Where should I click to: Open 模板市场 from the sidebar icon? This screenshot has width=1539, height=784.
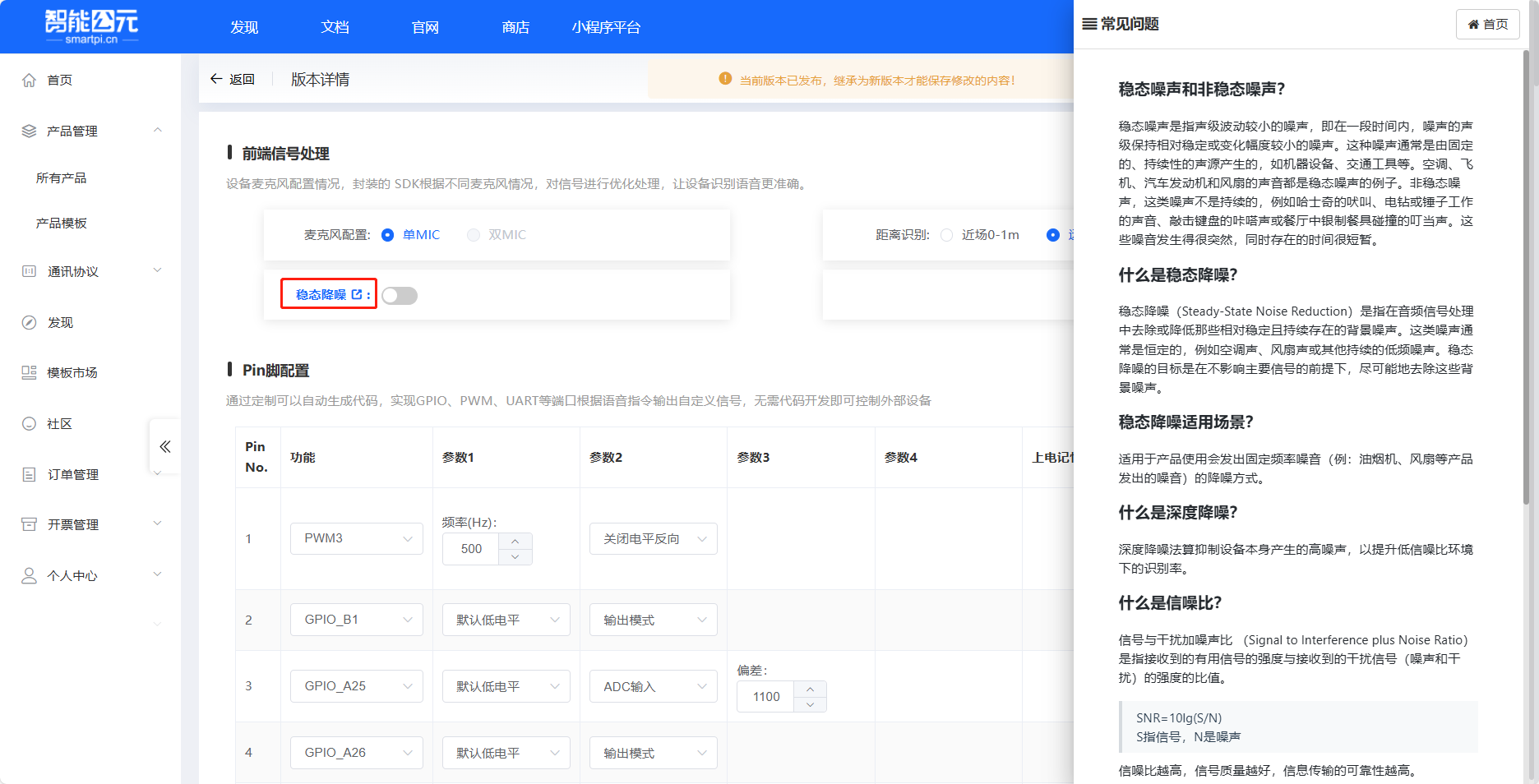(30, 372)
